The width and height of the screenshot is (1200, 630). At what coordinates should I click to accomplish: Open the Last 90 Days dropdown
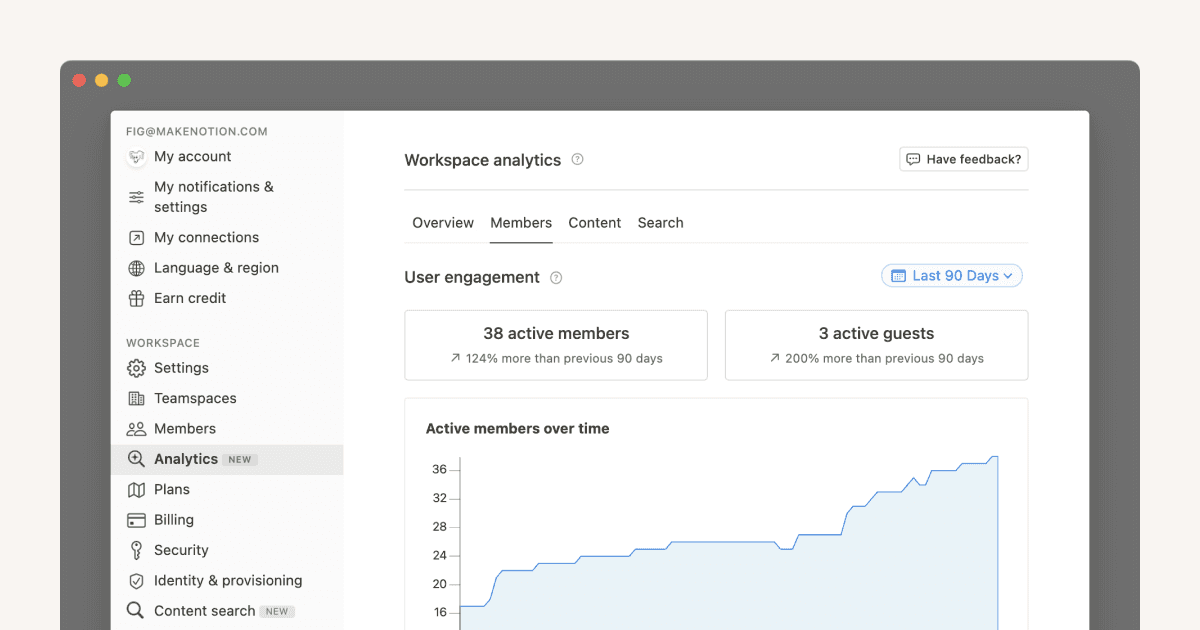951,275
